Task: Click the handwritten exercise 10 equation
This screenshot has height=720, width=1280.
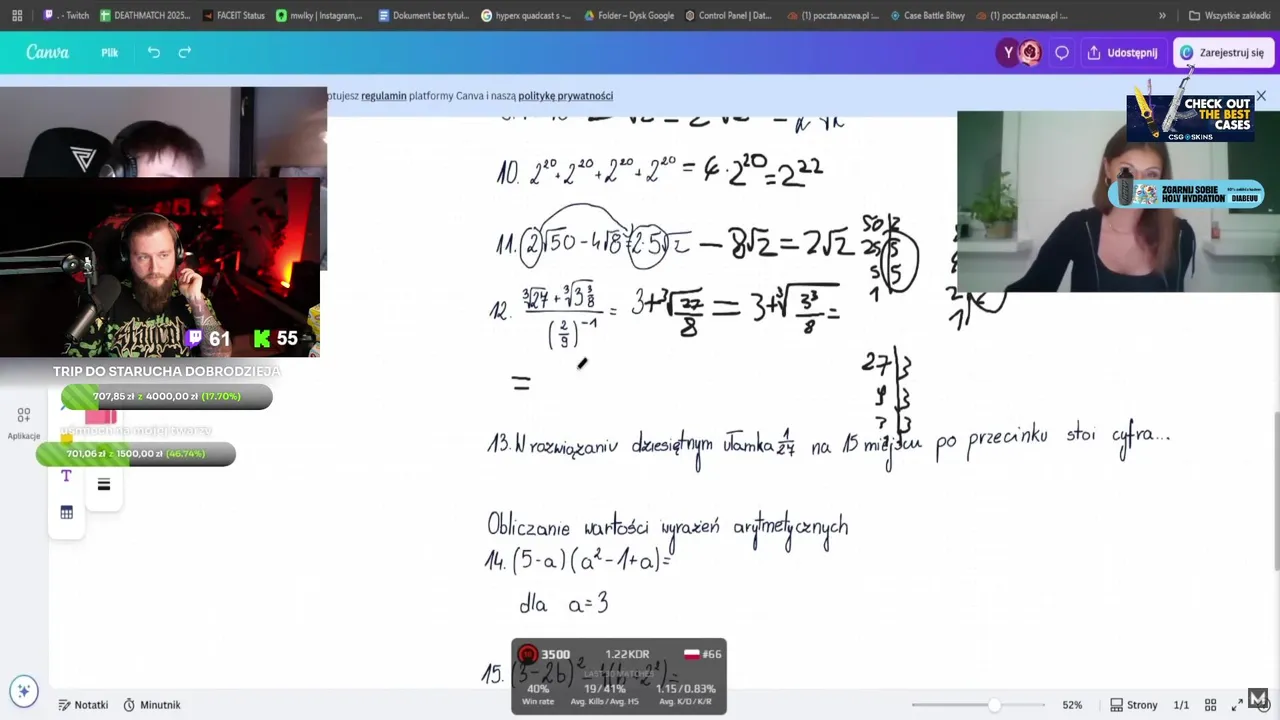Action: point(660,171)
